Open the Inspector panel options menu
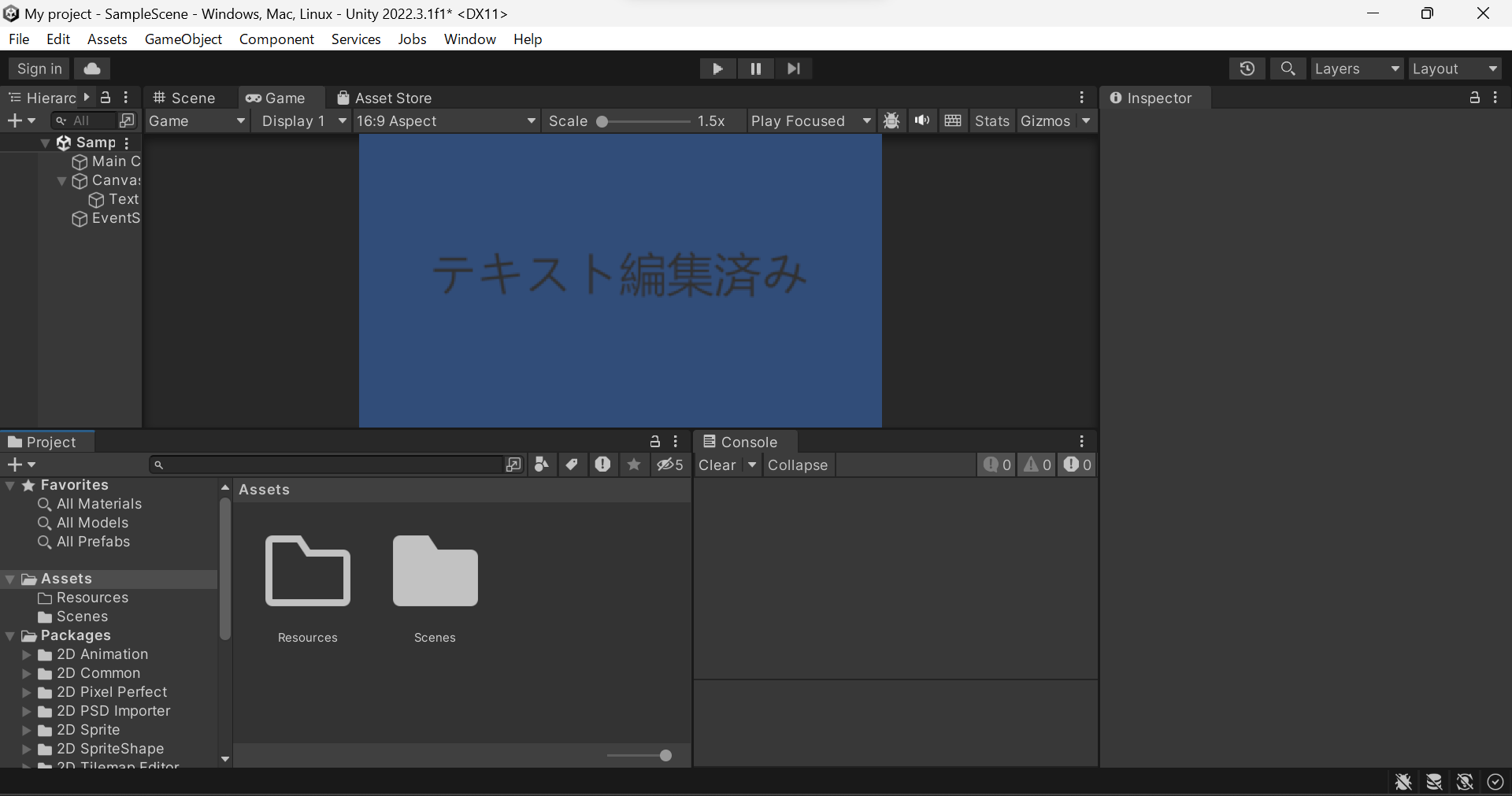Viewport: 1512px width, 796px height. click(x=1495, y=98)
